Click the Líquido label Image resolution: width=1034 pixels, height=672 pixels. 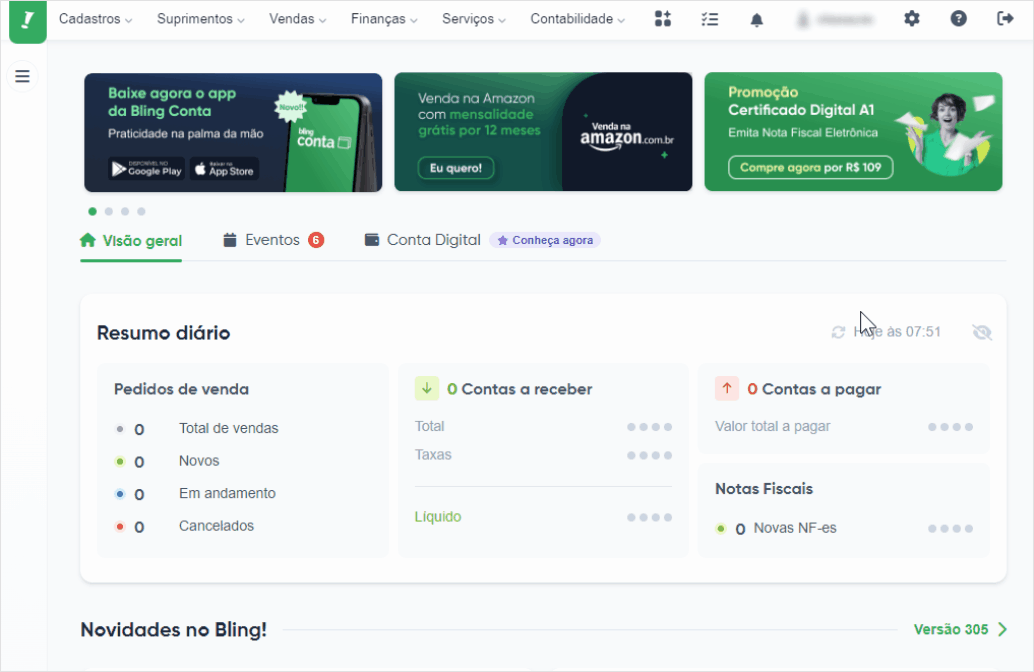click(x=438, y=516)
